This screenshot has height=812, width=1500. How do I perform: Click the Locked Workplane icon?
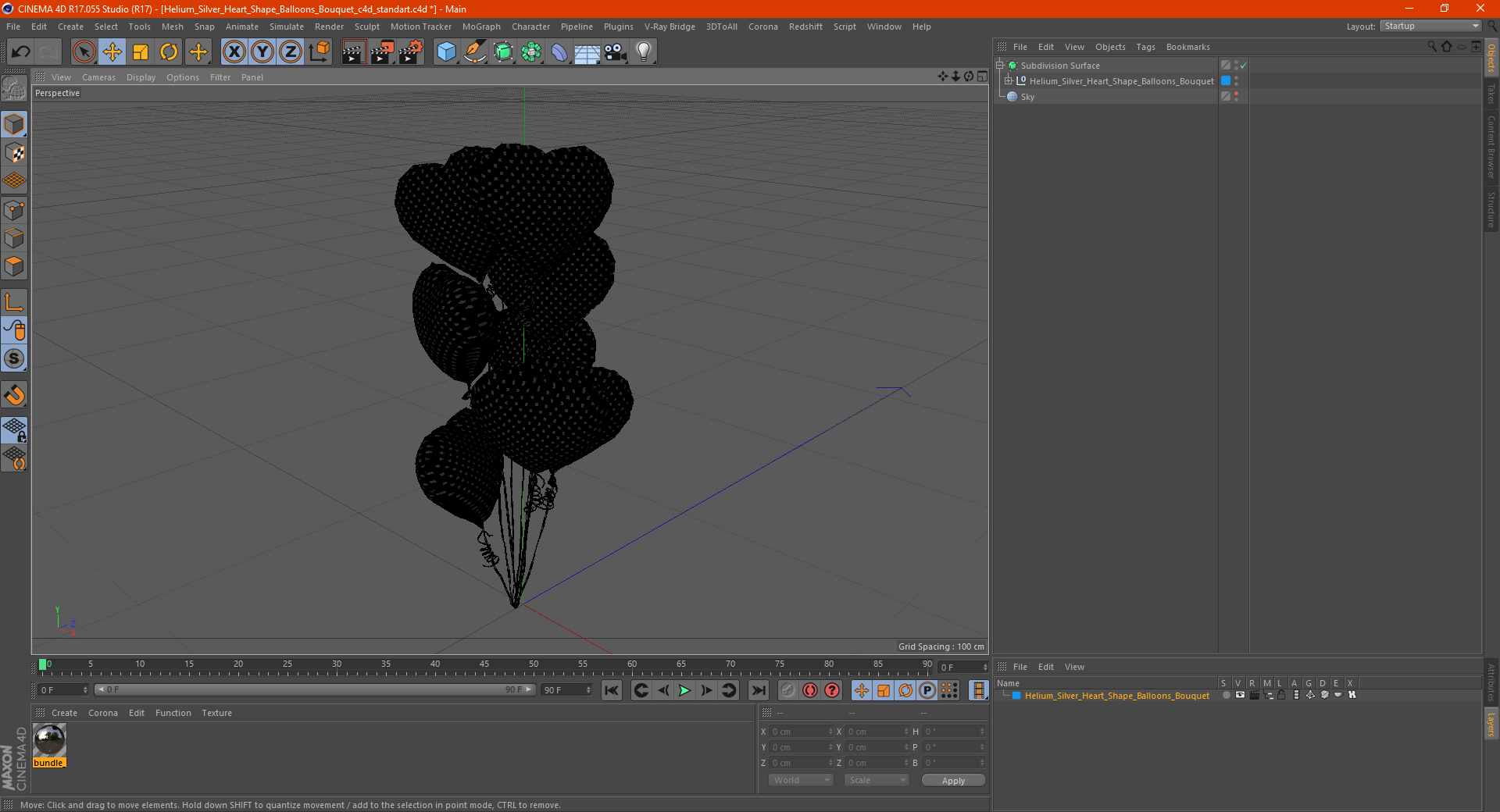coord(14,429)
